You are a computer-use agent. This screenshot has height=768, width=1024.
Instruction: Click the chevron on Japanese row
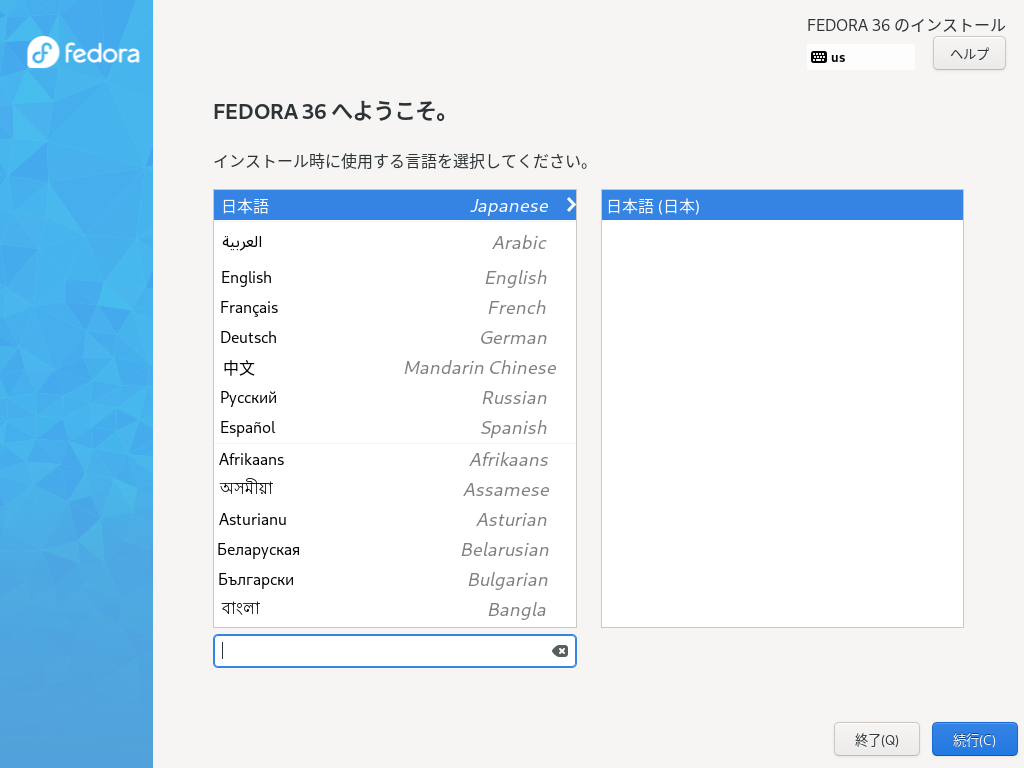(x=571, y=205)
